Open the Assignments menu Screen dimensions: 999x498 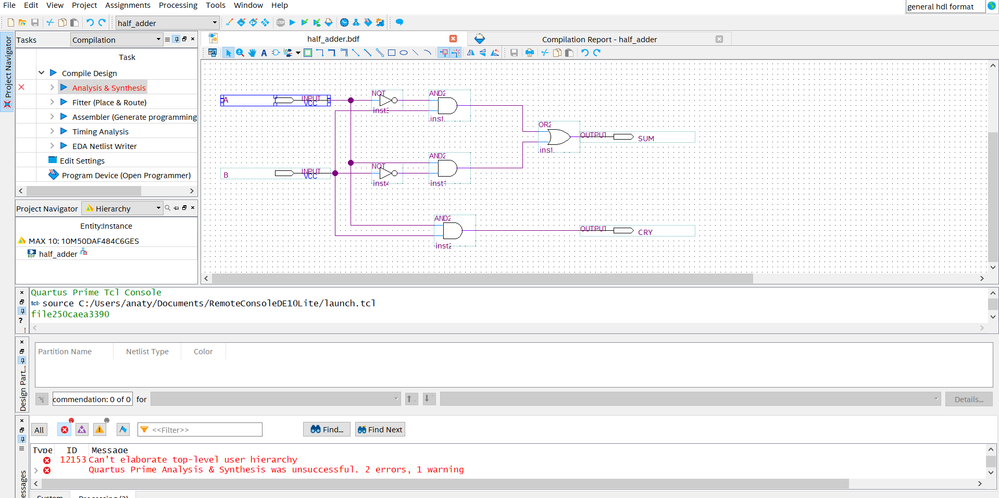128,5
